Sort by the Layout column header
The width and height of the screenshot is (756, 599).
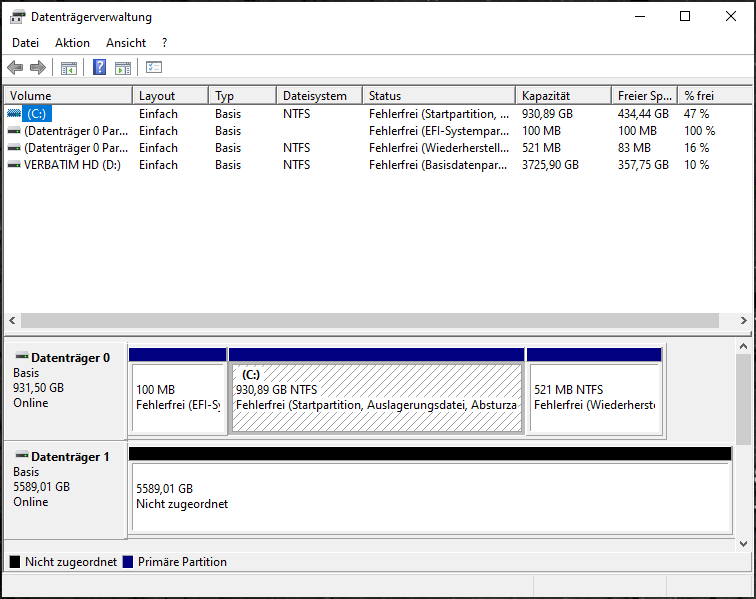tap(171, 95)
